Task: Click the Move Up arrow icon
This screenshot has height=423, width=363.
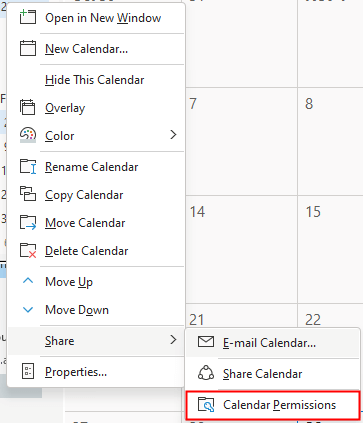Action: [x=28, y=281]
